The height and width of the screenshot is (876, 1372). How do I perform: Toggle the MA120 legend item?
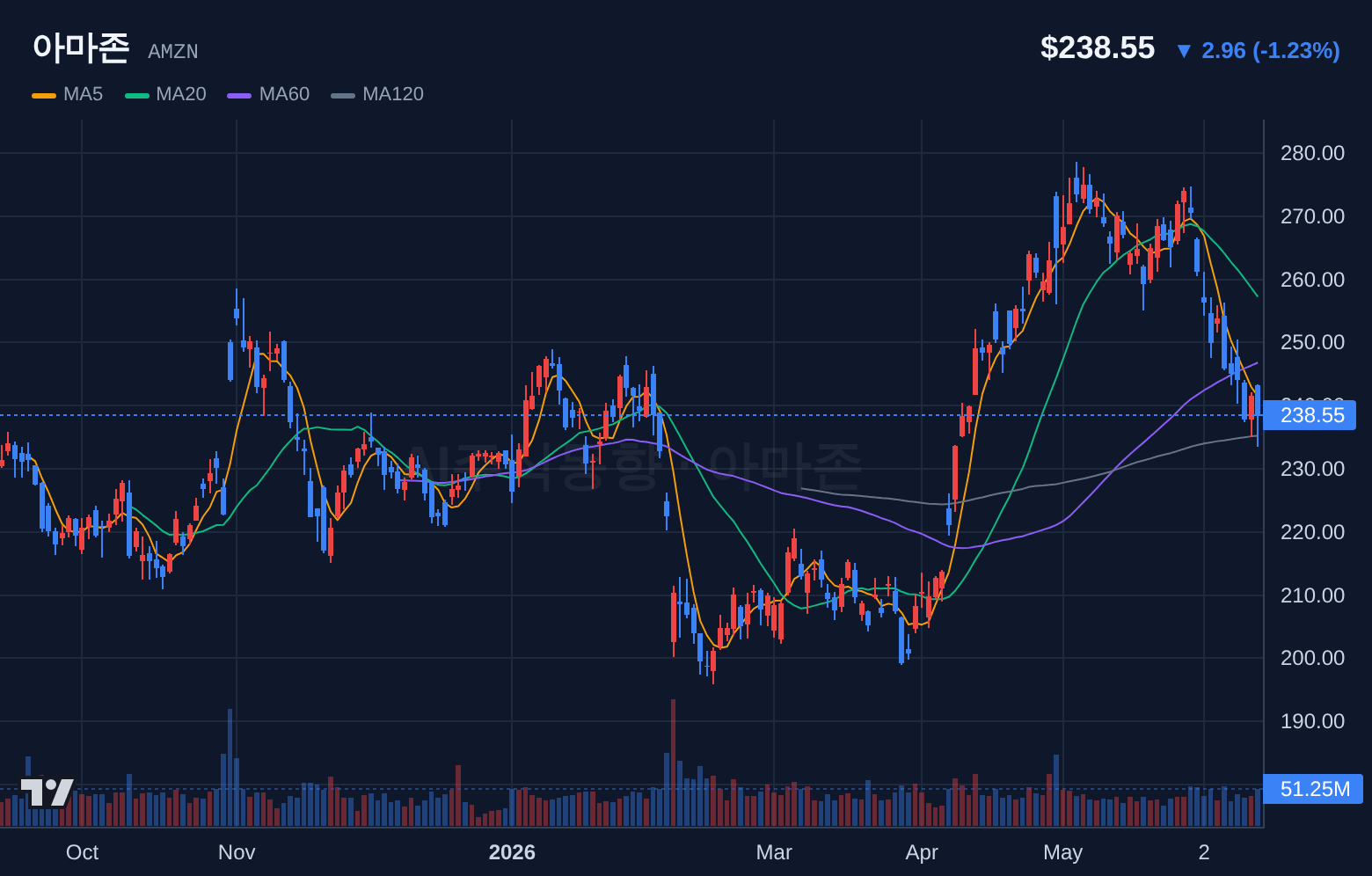377,94
